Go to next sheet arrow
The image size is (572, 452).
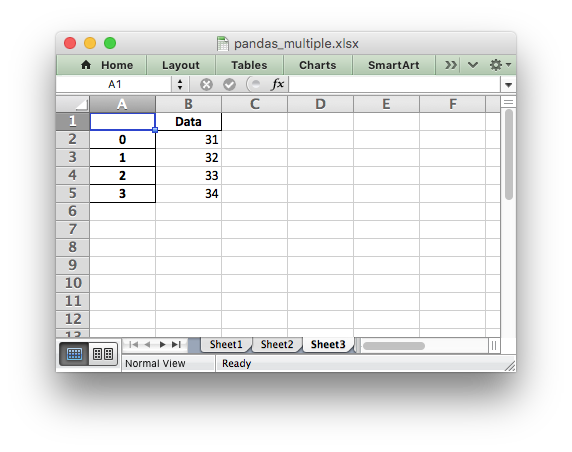point(162,344)
